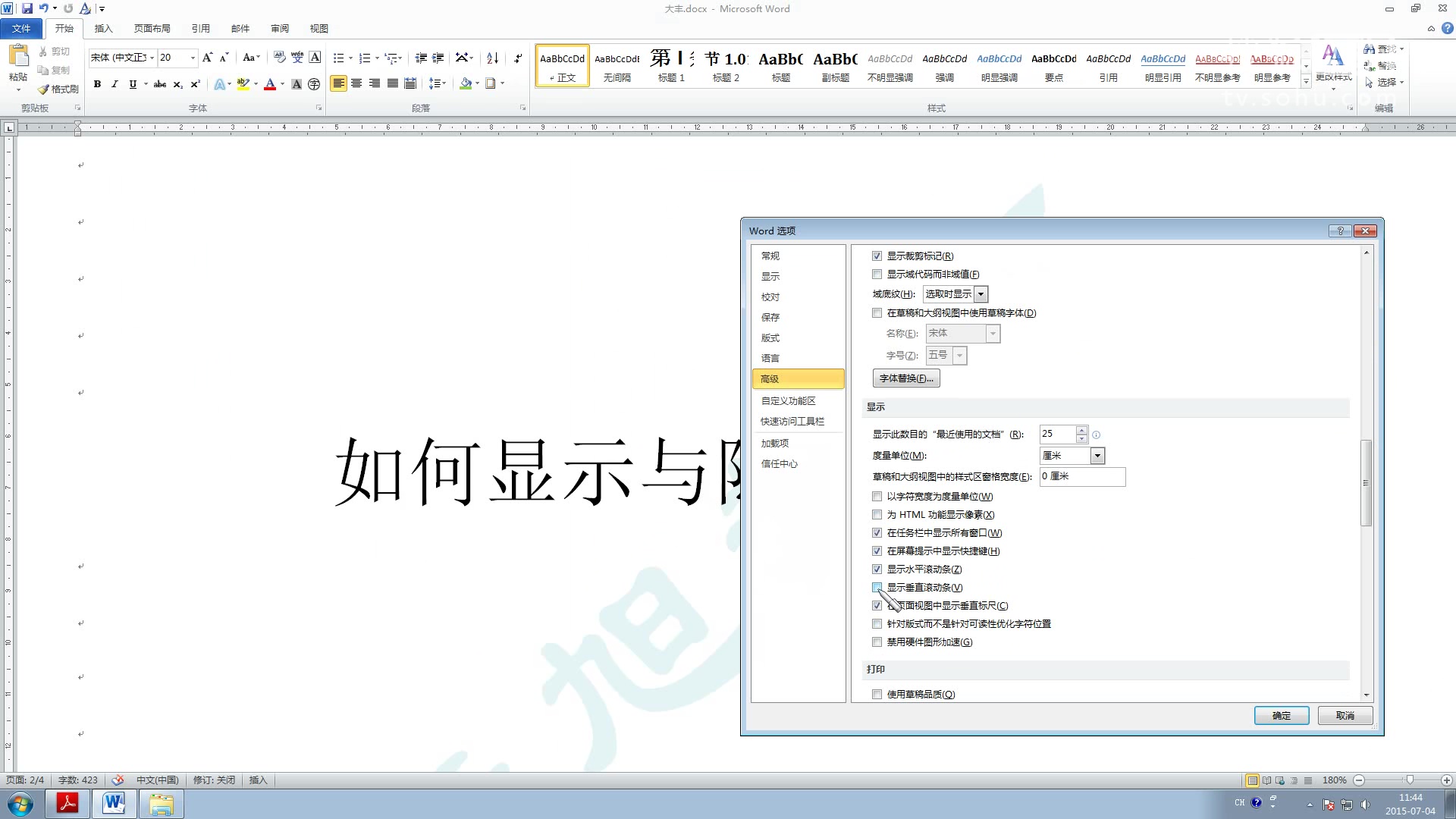Switch to the 插入 ribbon tab
This screenshot has height=819, width=1456.
103,28
